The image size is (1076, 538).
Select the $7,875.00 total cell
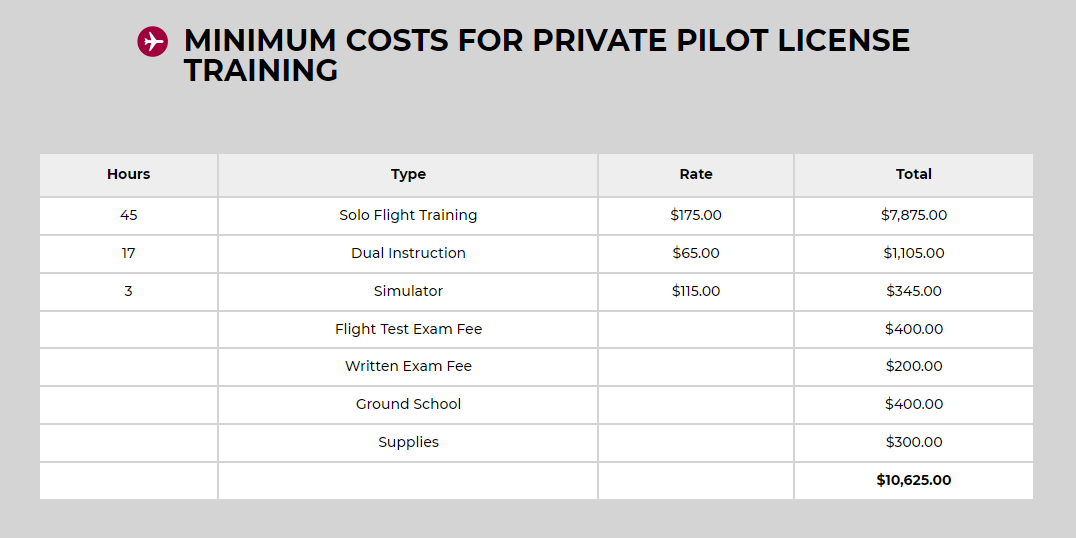(913, 215)
